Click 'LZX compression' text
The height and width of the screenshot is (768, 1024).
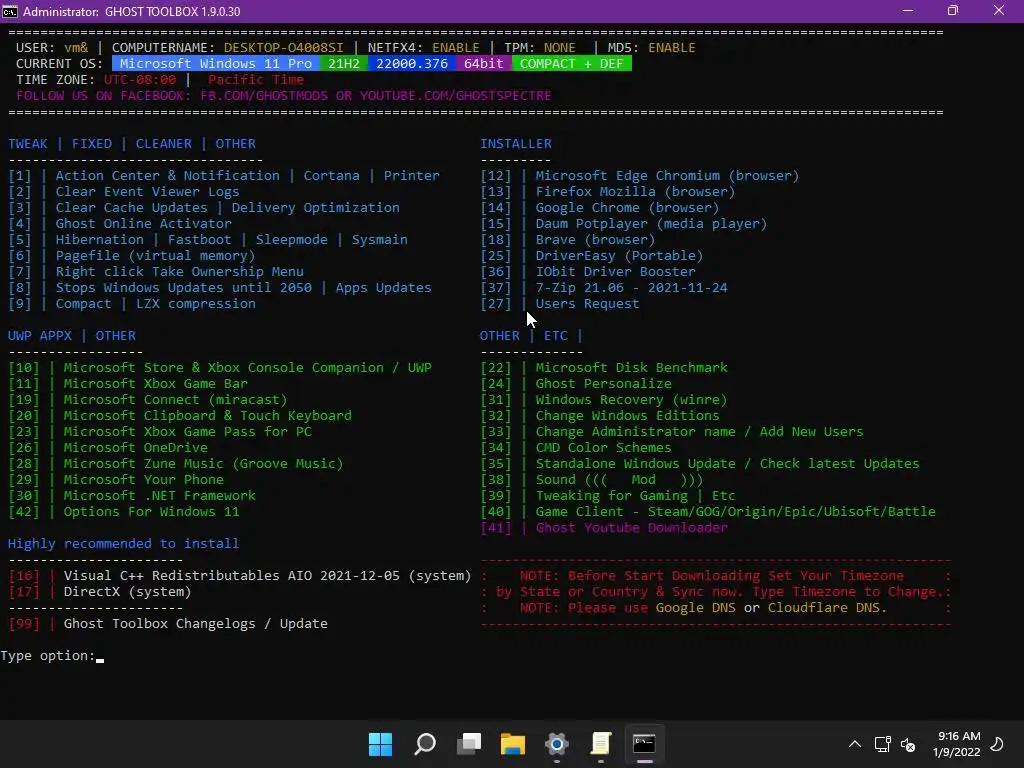pos(195,304)
